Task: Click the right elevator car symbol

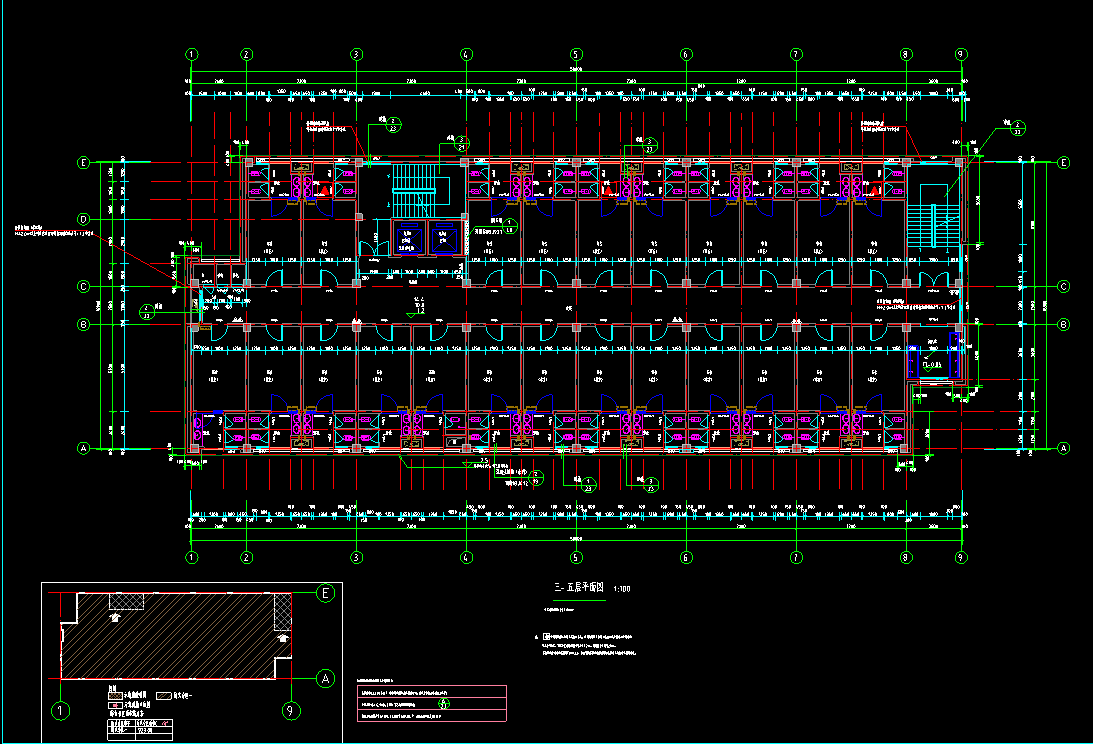Action: pos(442,238)
